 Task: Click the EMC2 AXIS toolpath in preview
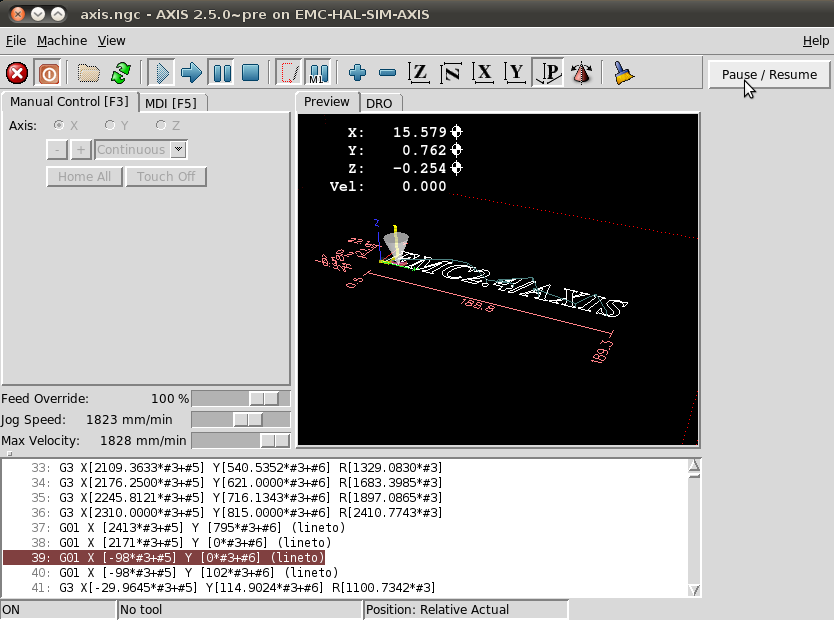point(513,285)
